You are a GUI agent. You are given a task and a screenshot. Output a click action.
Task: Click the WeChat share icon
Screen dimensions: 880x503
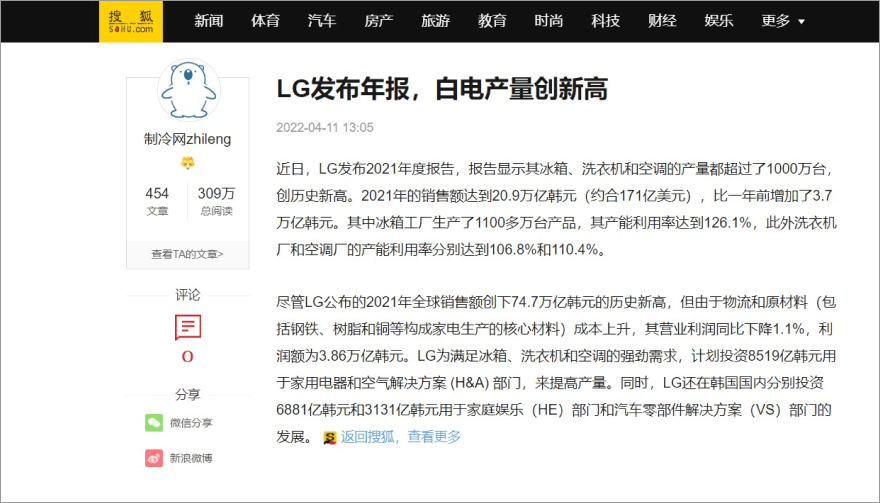pos(154,423)
